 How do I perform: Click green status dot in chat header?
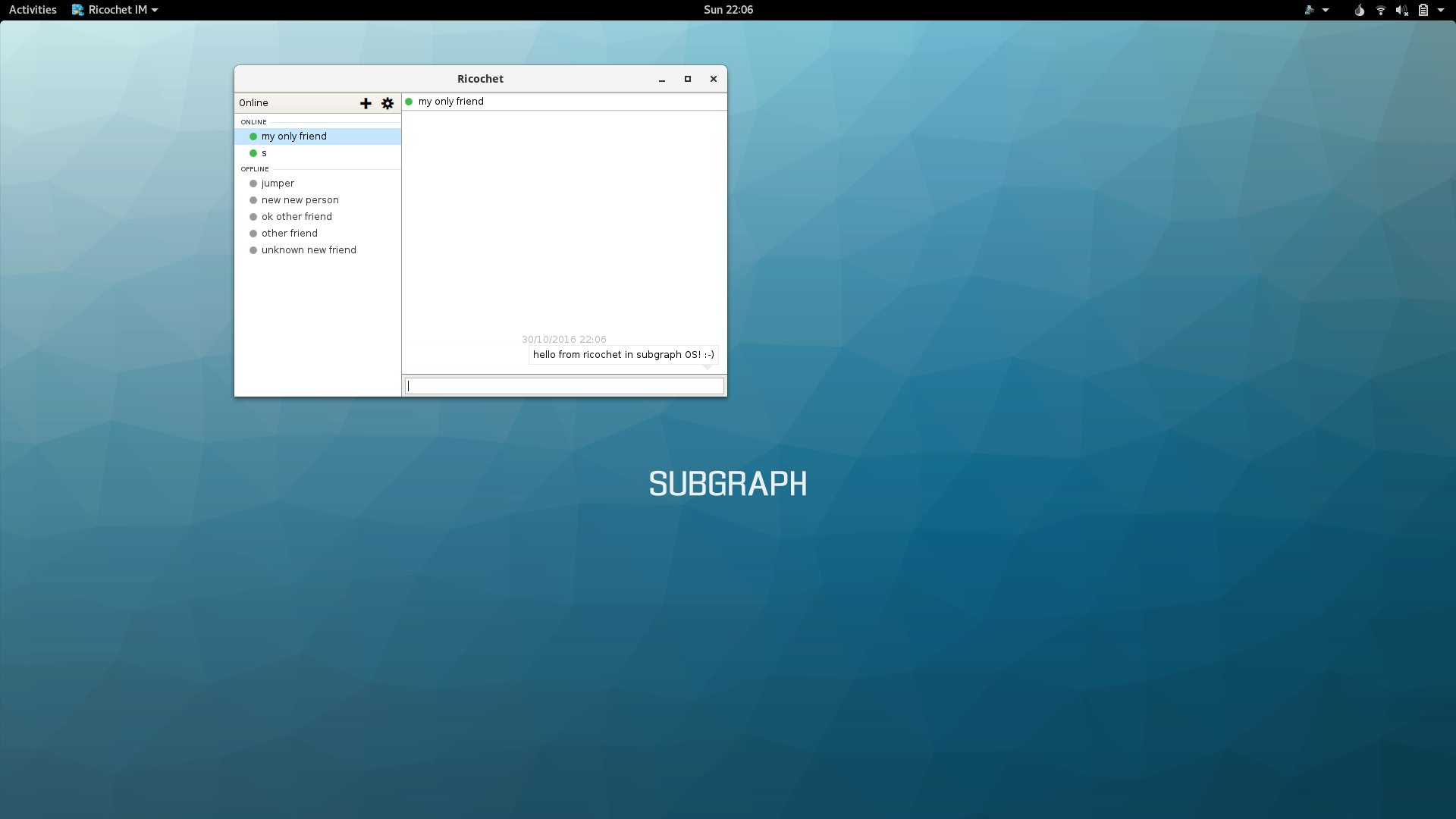(409, 102)
